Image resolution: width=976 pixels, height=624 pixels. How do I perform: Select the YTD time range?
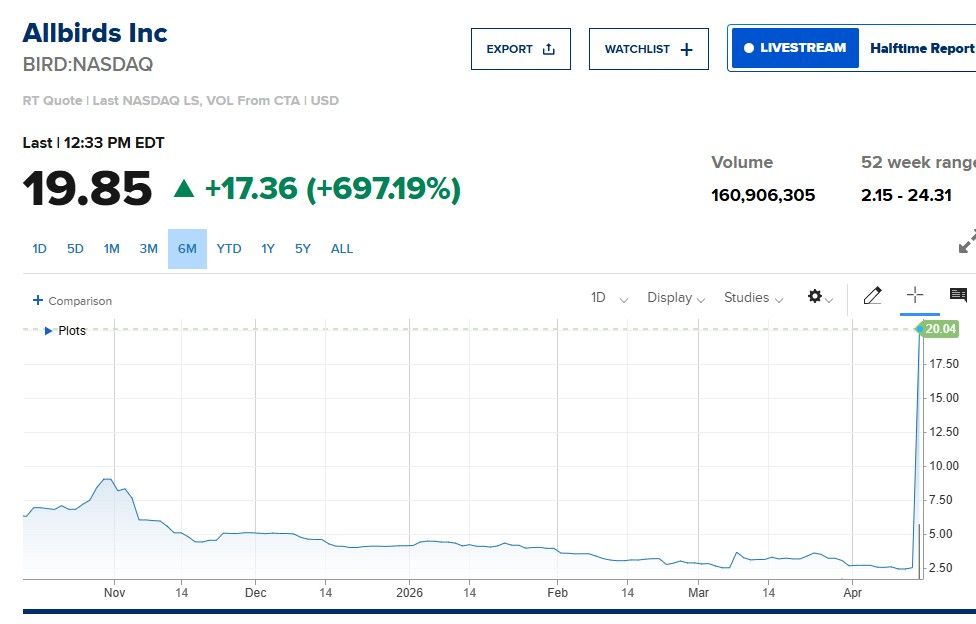pyautogui.click(x=229, y=249)
